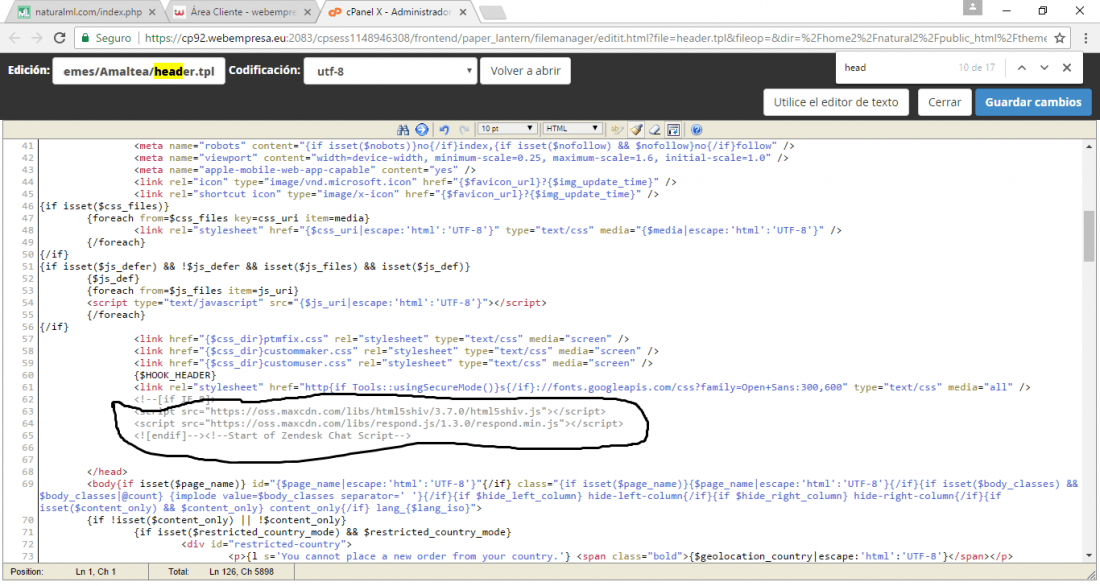1100x586 pixels.
Task: Save with 'Guardar cambios' button
Action: 1033,102
